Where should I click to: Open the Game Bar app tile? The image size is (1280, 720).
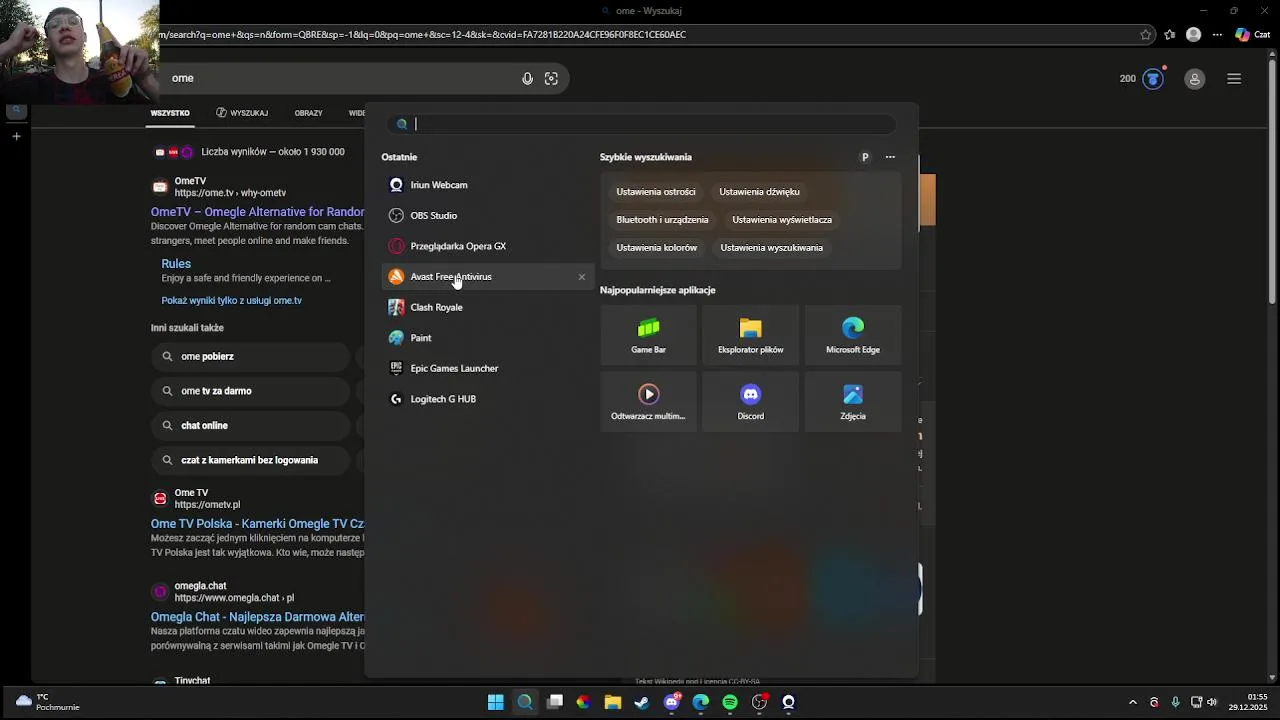click(x=648, y=335)
